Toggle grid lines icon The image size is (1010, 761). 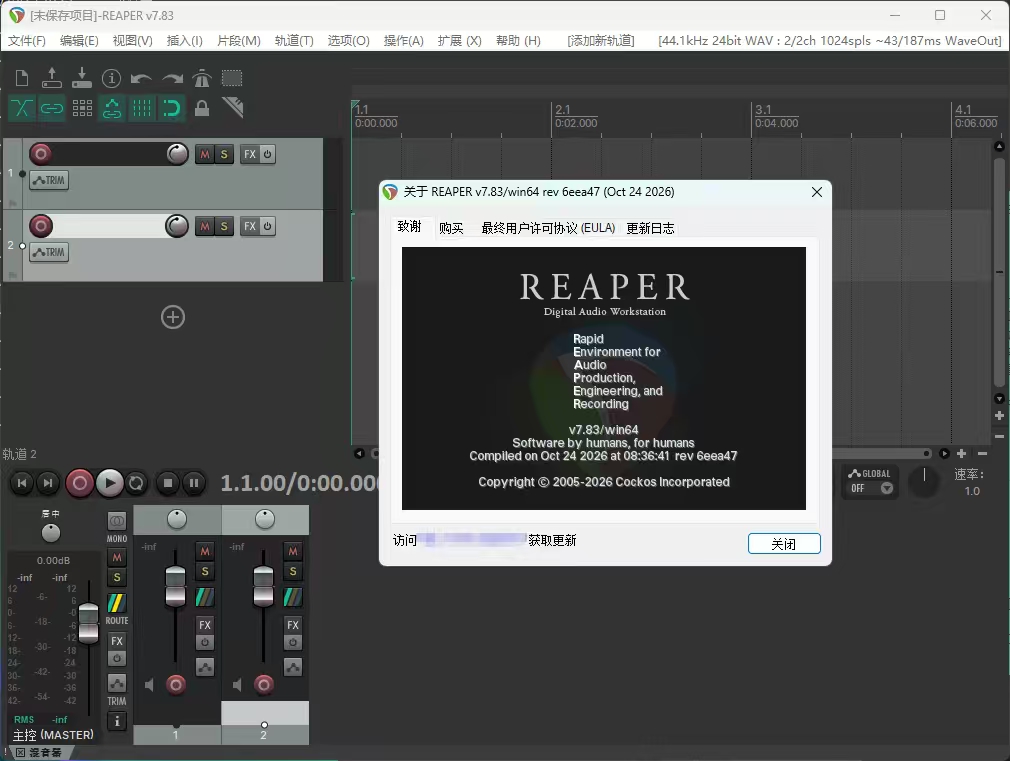142,108
